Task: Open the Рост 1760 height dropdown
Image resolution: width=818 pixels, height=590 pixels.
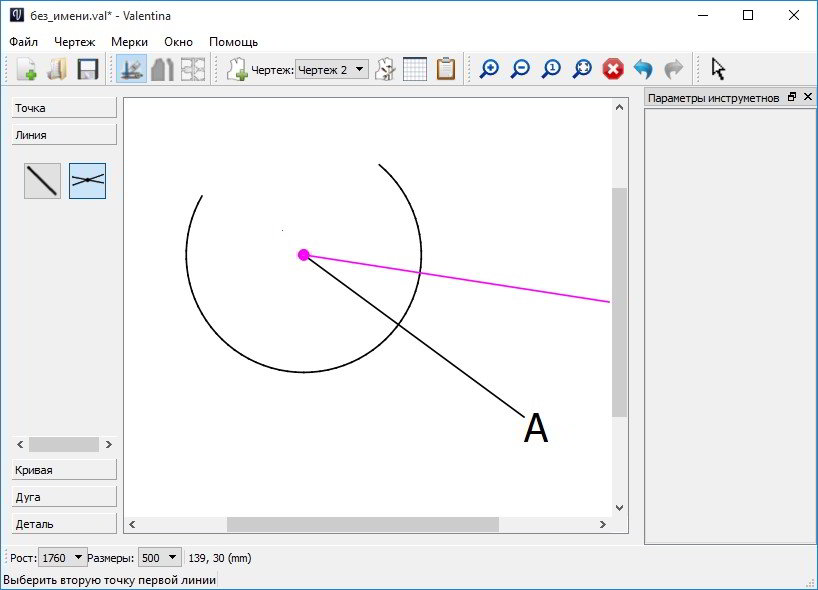Action: tap(62, 558)
